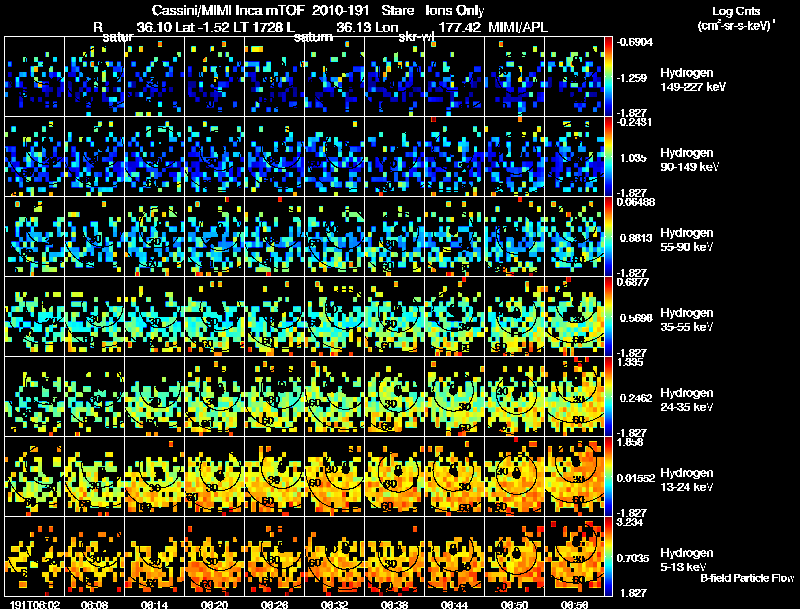
Task: Select the 'Hydrogen 24-35 keV' row label
Action: [x=687, y=400]
